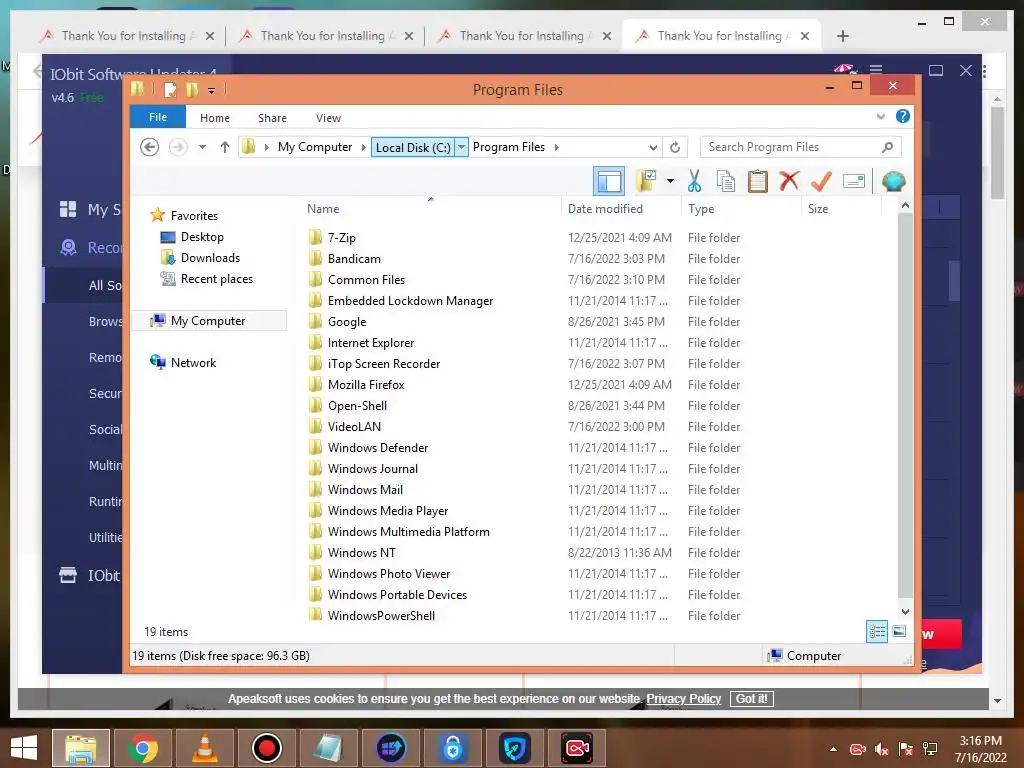Click the Copy icon in toolbar
This screenshot has width=1024, height=768.
[726, 181]
